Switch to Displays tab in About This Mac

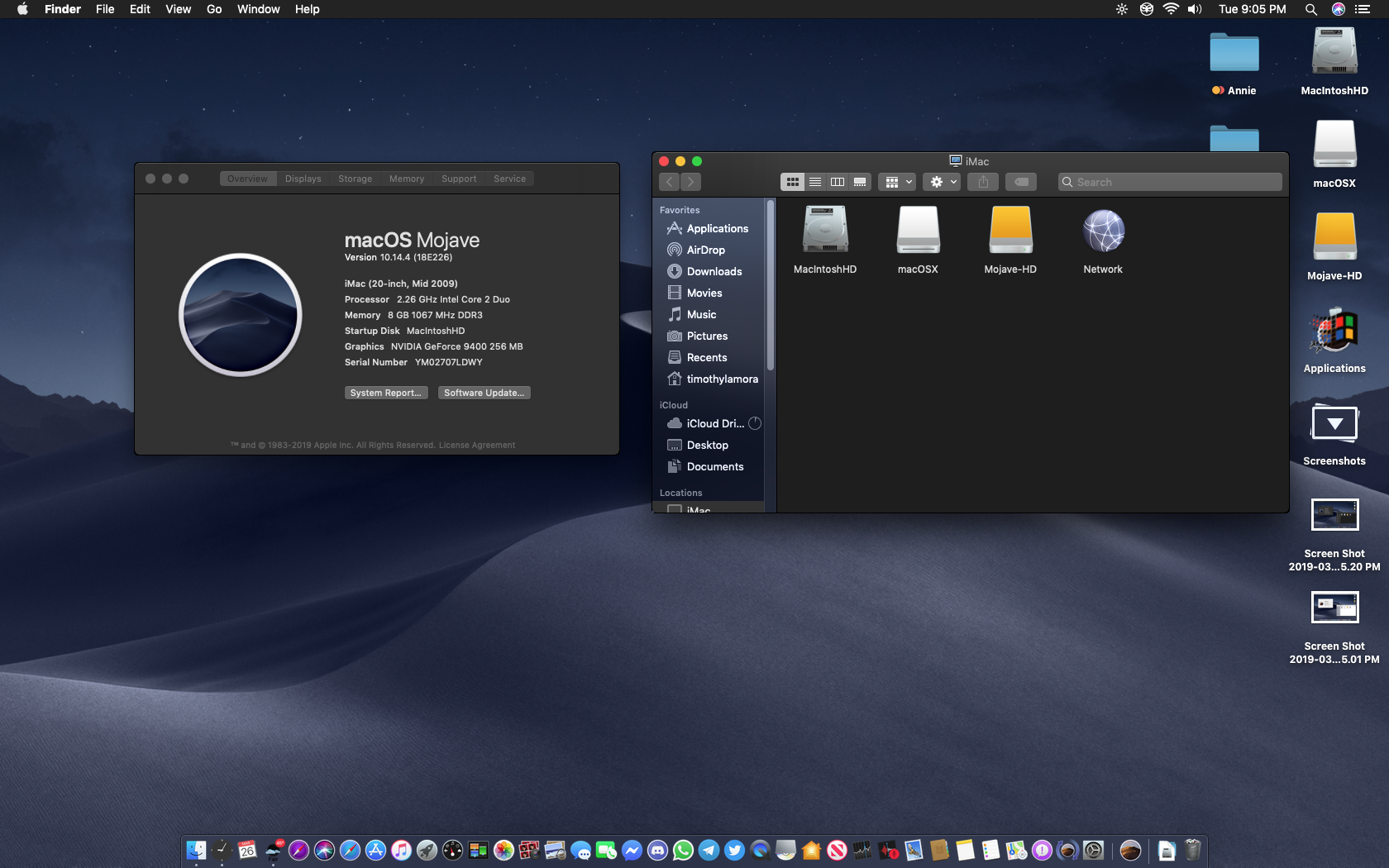point(303,179)
